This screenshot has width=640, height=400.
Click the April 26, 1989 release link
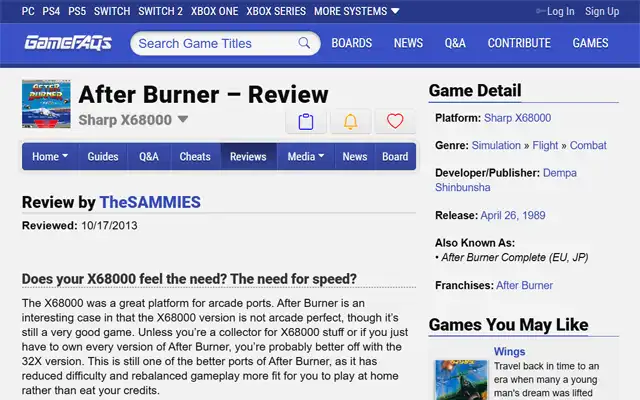pyautogui.click(x=513, y=215)
